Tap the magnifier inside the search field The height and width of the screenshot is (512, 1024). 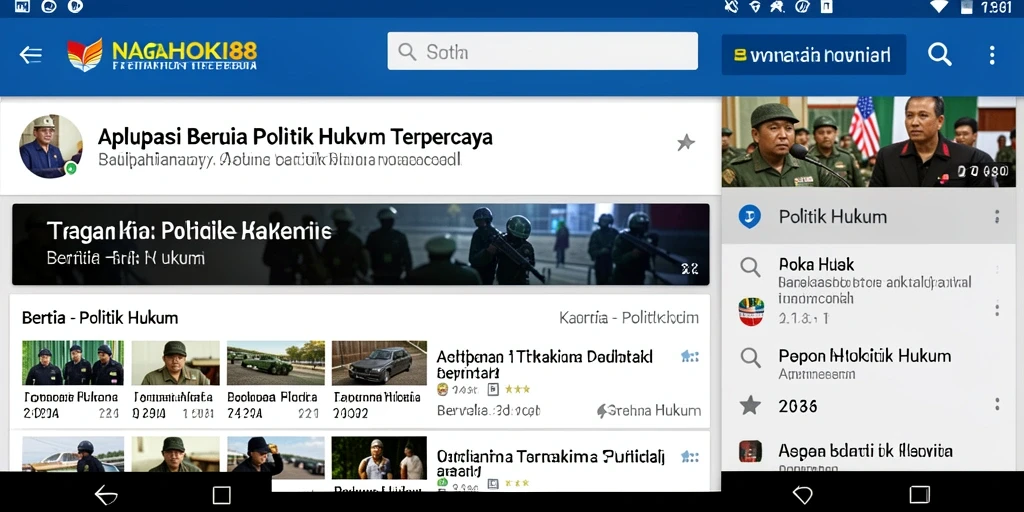pyautogui.click(x=407, y=52)
